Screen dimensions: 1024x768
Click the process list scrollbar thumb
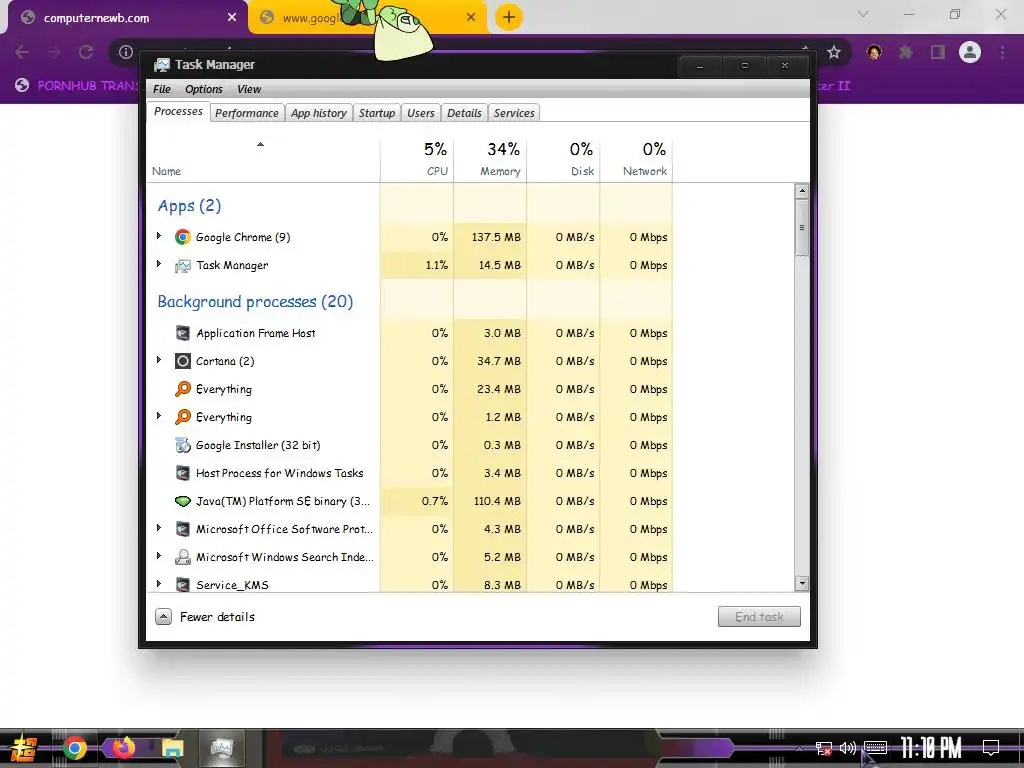click(802, 227)
